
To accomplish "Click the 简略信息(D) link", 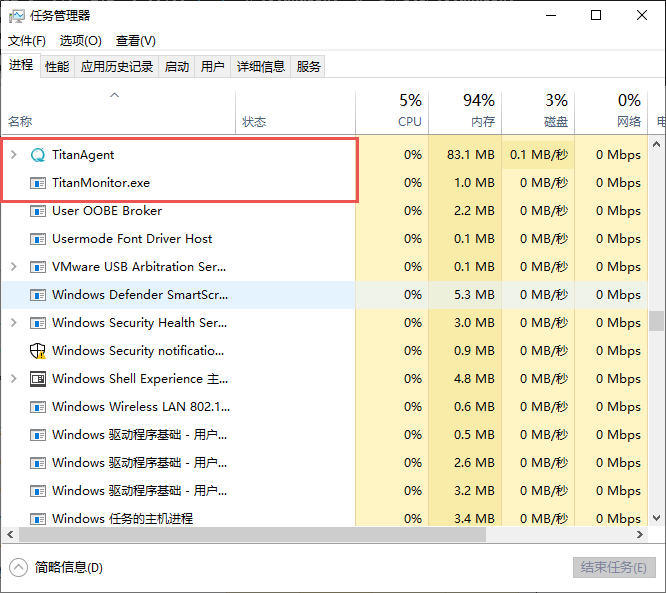I will [x=68, y=568].
